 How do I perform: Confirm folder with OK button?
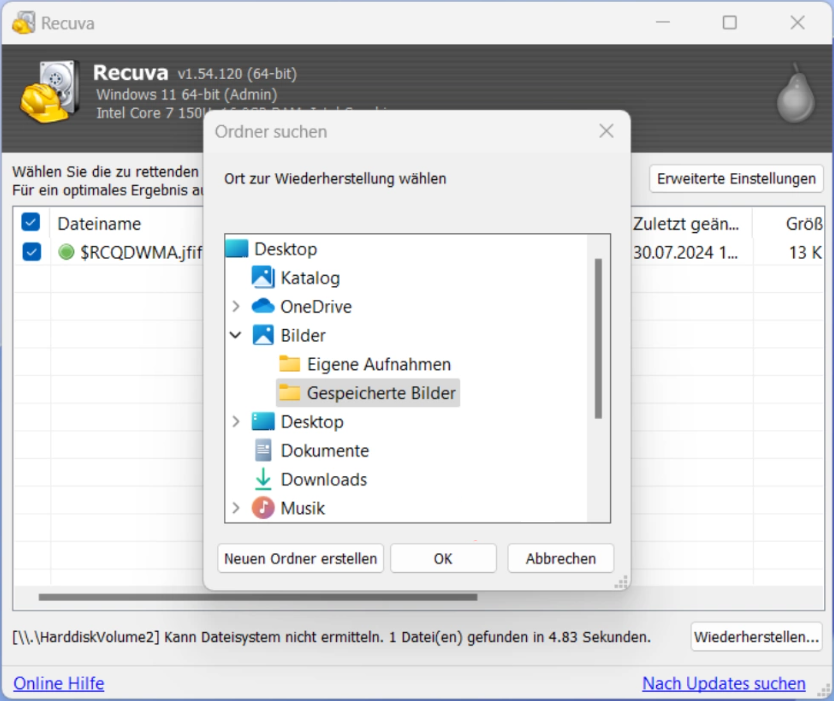click(x=443, y=558)
